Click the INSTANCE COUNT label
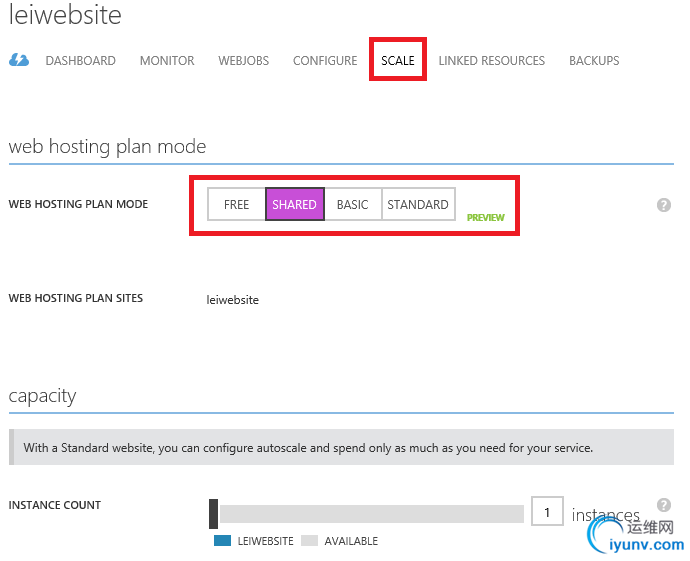This screenshot has width=690, height=561. (55, 505)
